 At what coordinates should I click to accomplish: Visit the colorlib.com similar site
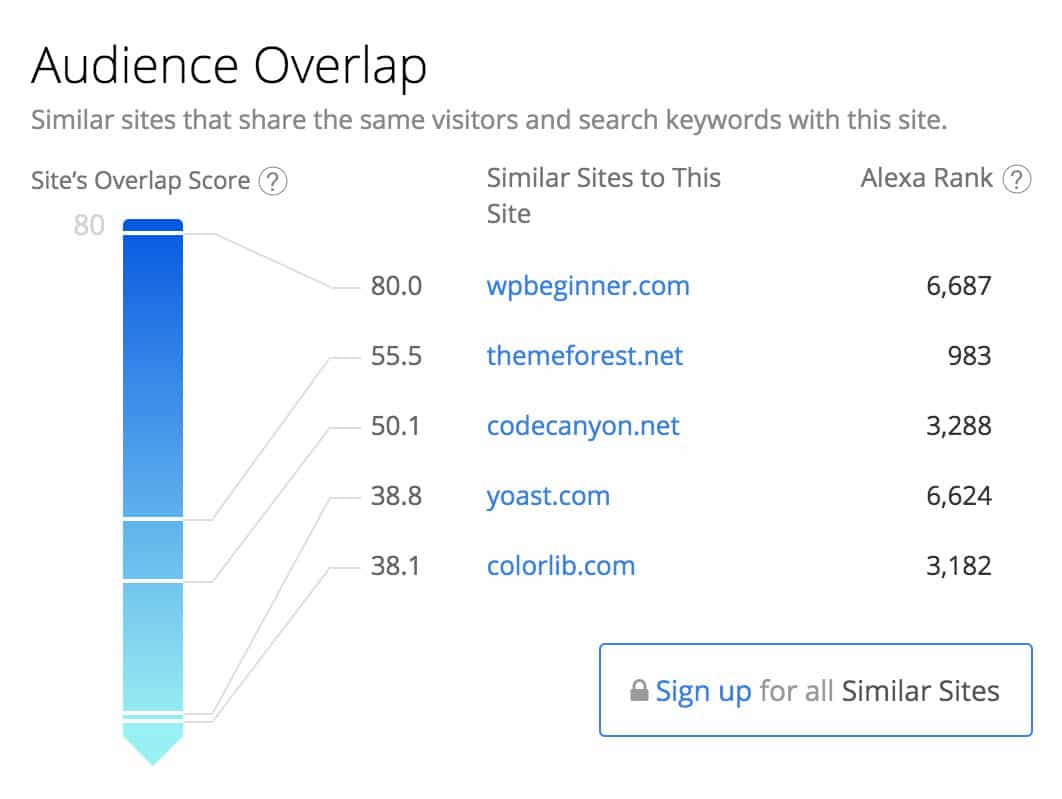tap(561, 565)
